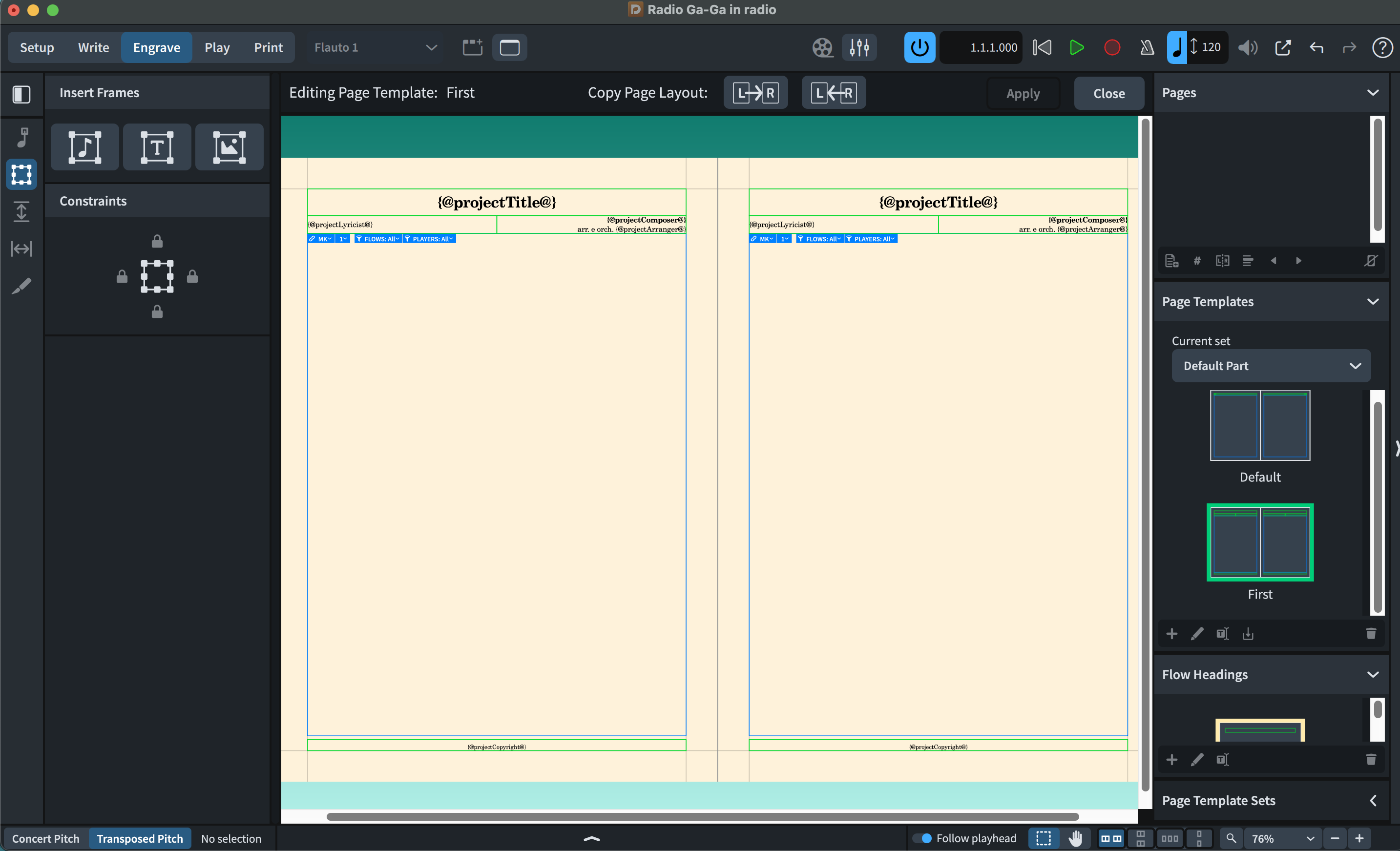Image resolution: width=1400 pixels, height=851 pixels.
Task: Insert a graphics frame
Action: click(x=229, y=147)
